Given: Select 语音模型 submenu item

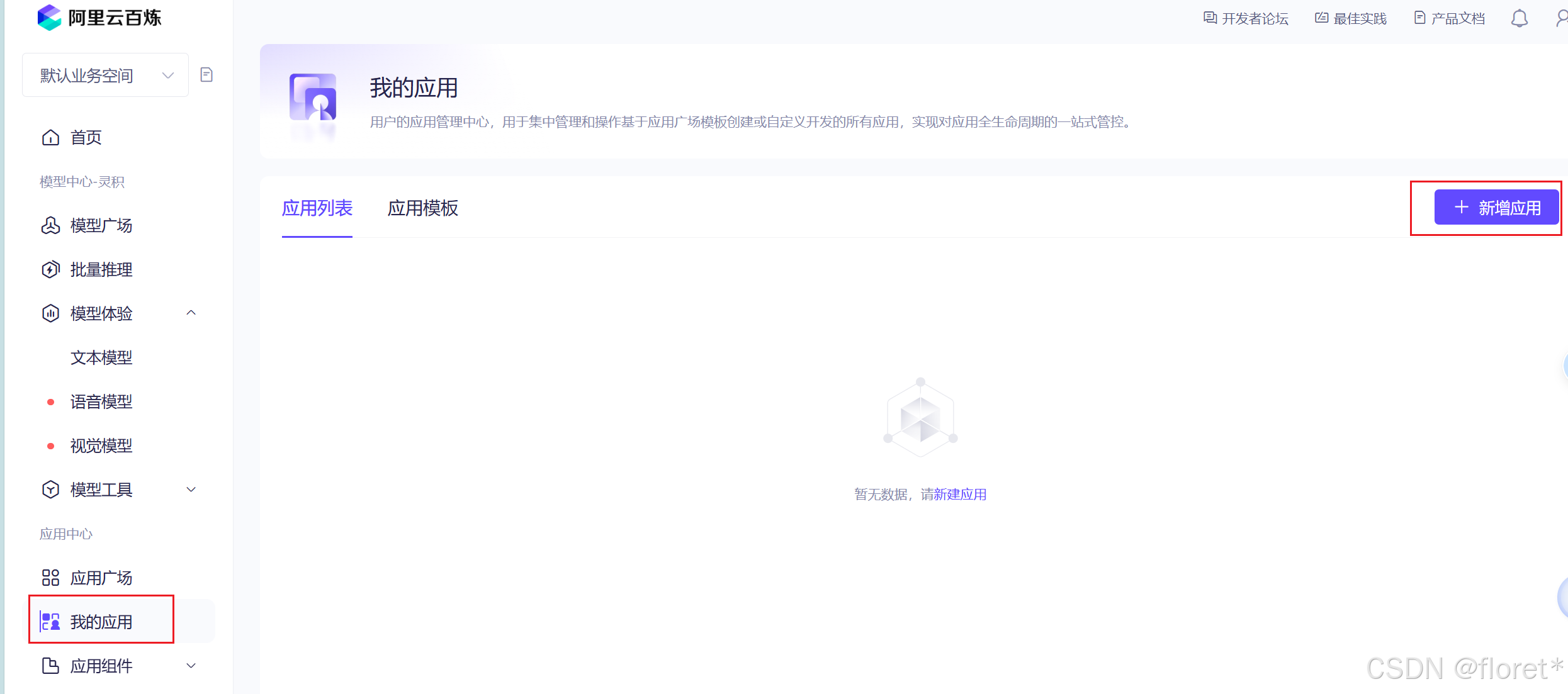Looking at the screenshot, I should 101,401.
